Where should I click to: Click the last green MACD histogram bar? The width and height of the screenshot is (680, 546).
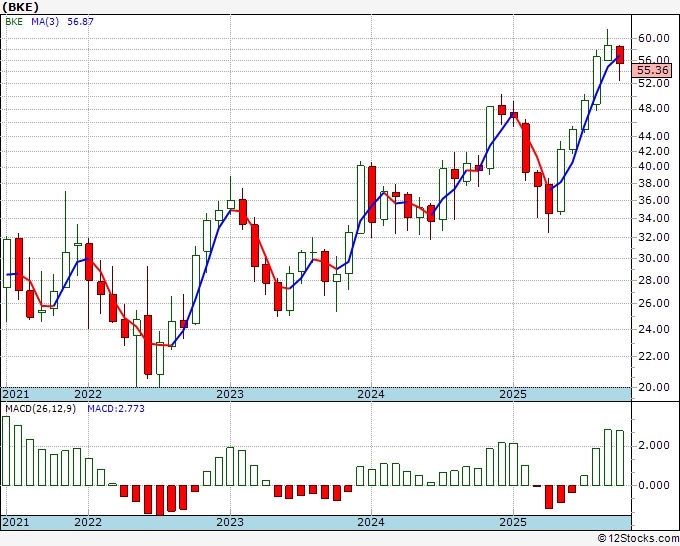tap(620, 458)
